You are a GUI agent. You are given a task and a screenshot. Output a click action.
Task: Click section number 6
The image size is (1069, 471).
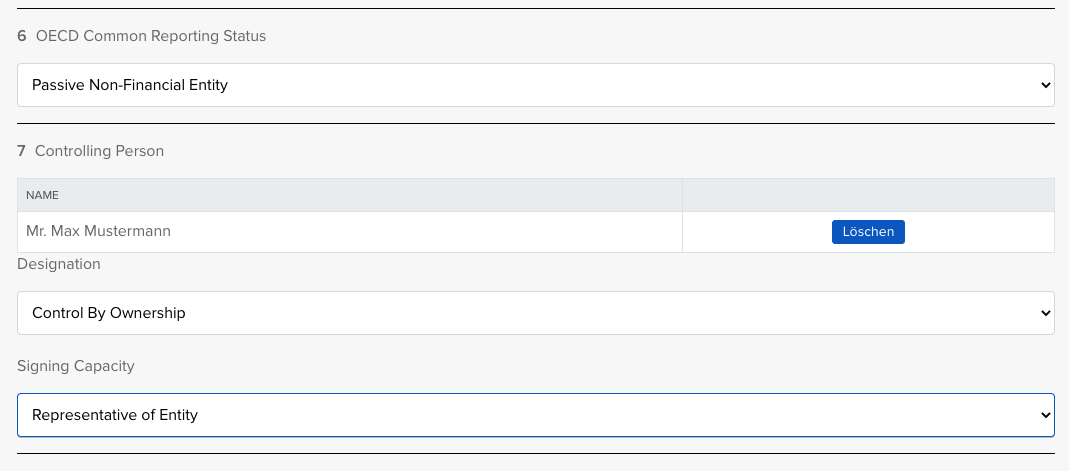click(x=22, y=36)
